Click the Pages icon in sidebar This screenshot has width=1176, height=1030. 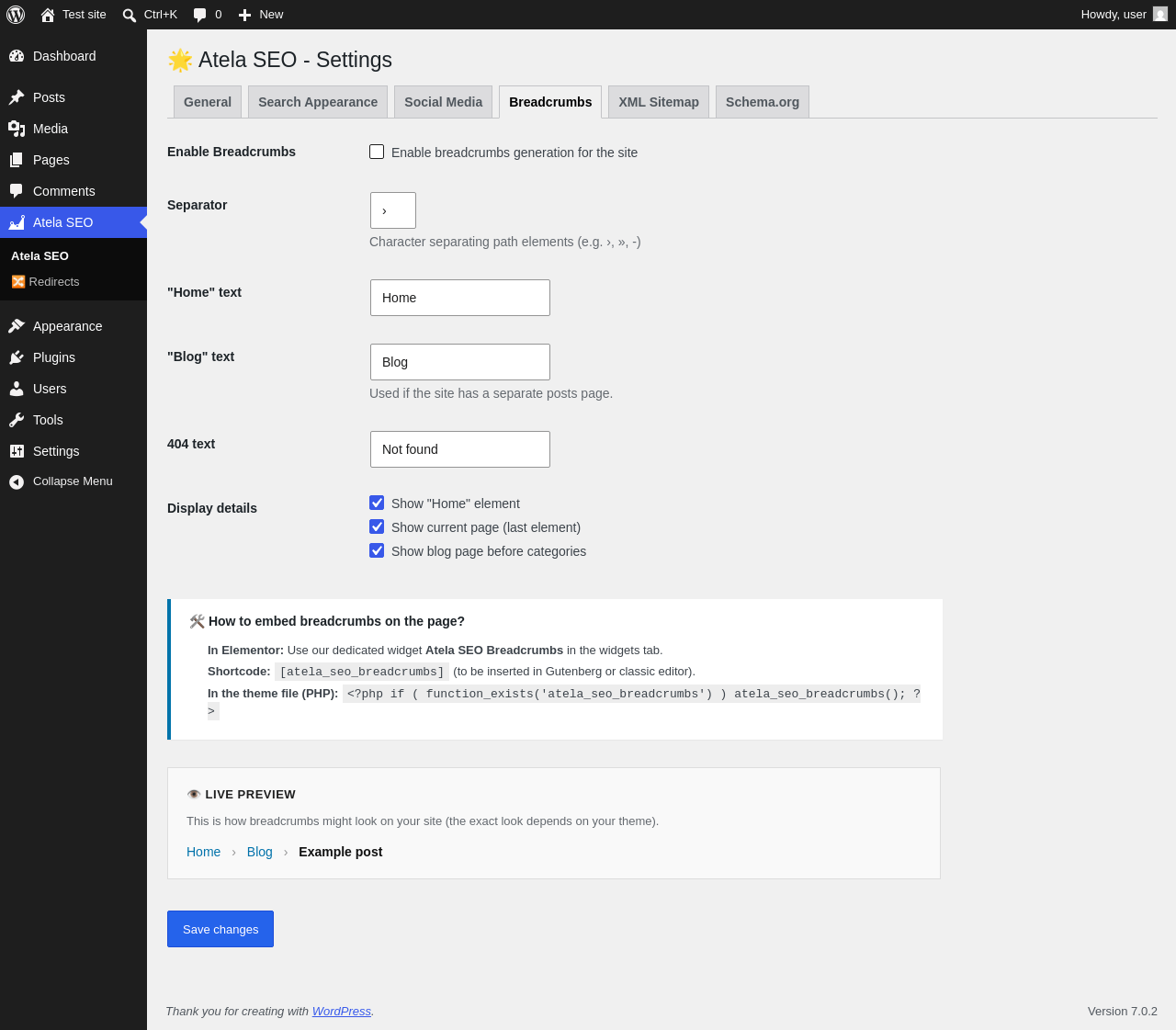[17, 160]
